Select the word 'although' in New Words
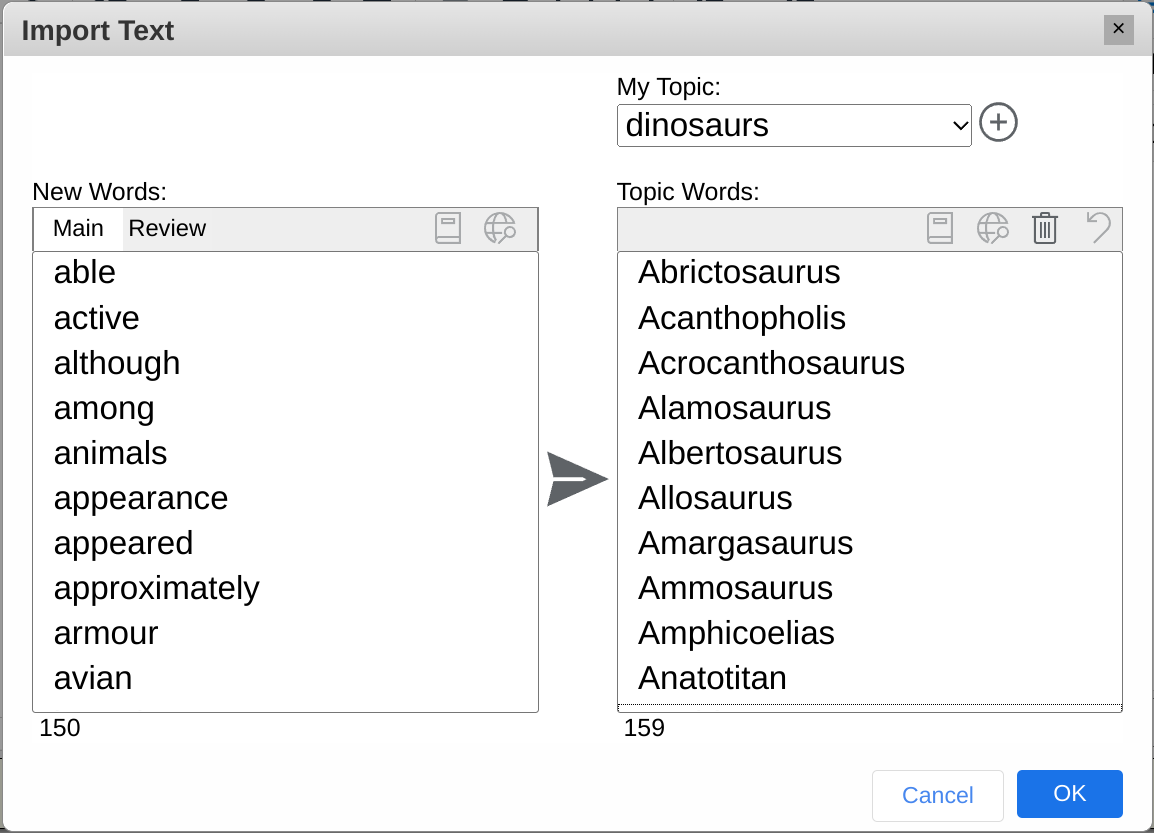 point(286,363)
